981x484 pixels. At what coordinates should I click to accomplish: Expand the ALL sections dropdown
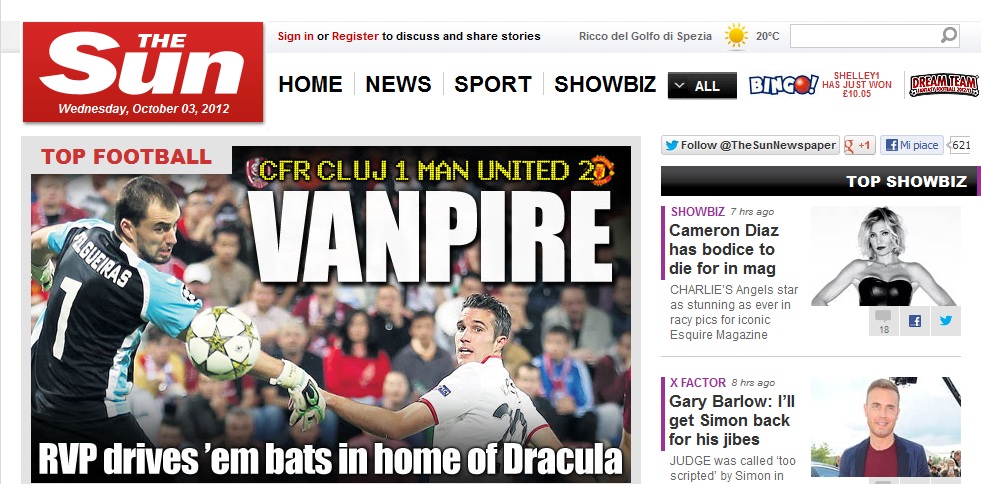point(702,86)
